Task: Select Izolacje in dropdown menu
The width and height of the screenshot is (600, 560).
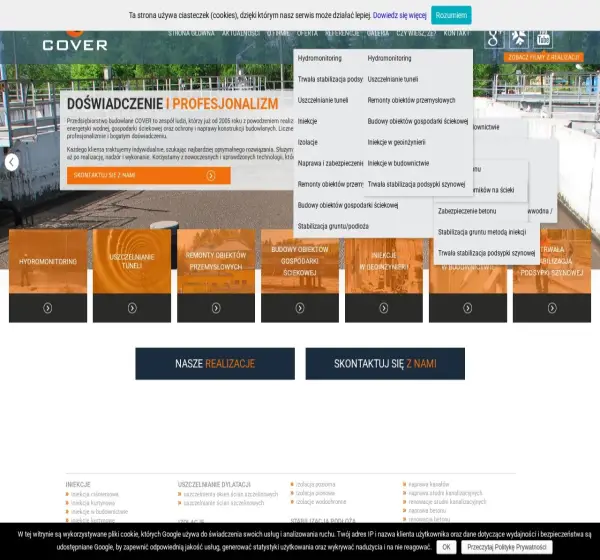Action: pos(308,142)
